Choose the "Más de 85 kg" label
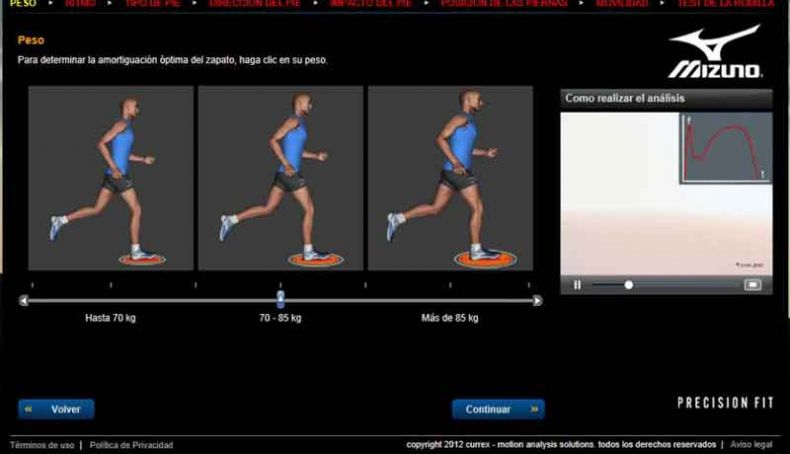Viewport: 790px width, 454px height. pyautogui.click(x=450, y=318)
